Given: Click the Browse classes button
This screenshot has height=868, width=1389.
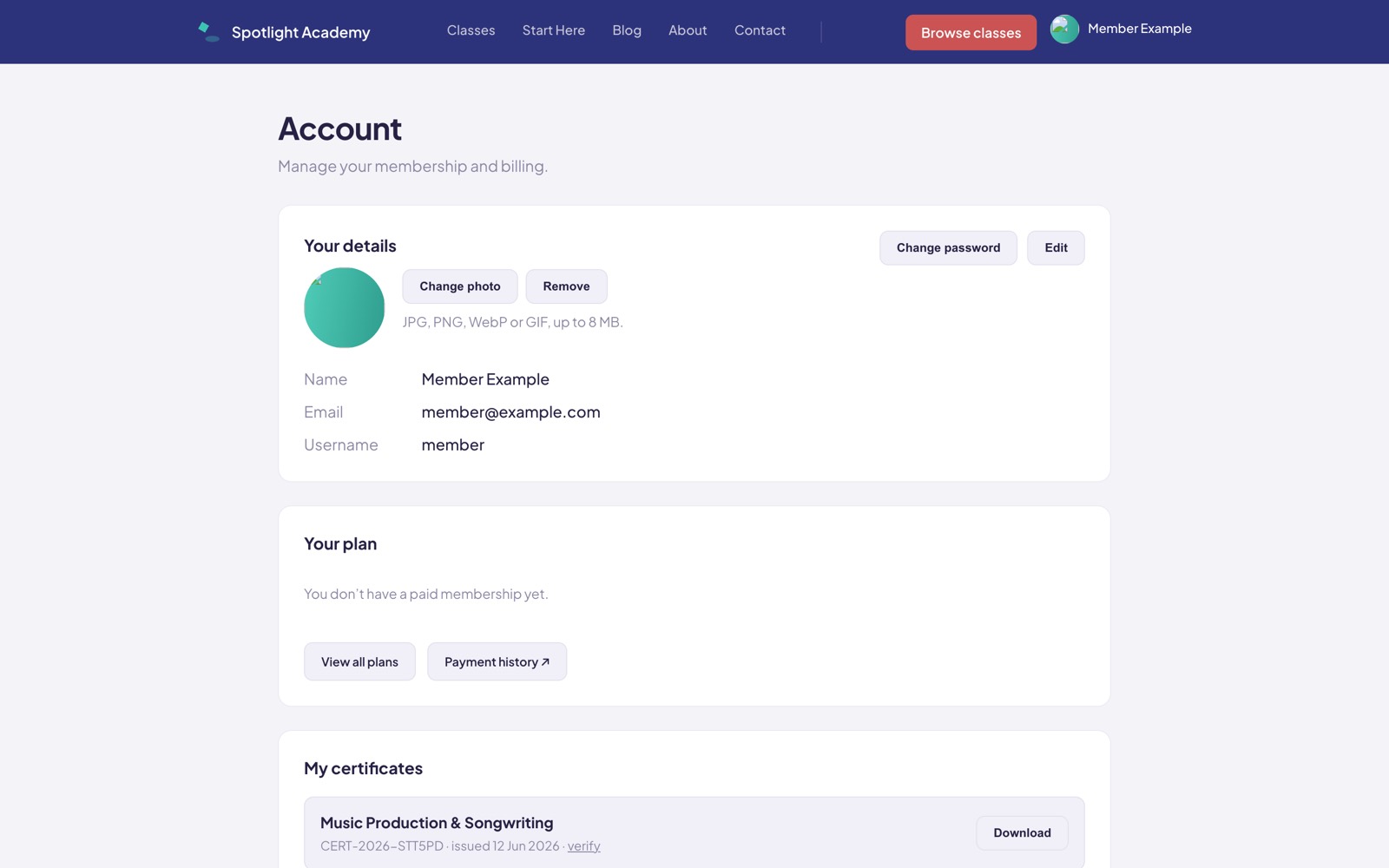Looking at the screenshot, I should point(971,32).
